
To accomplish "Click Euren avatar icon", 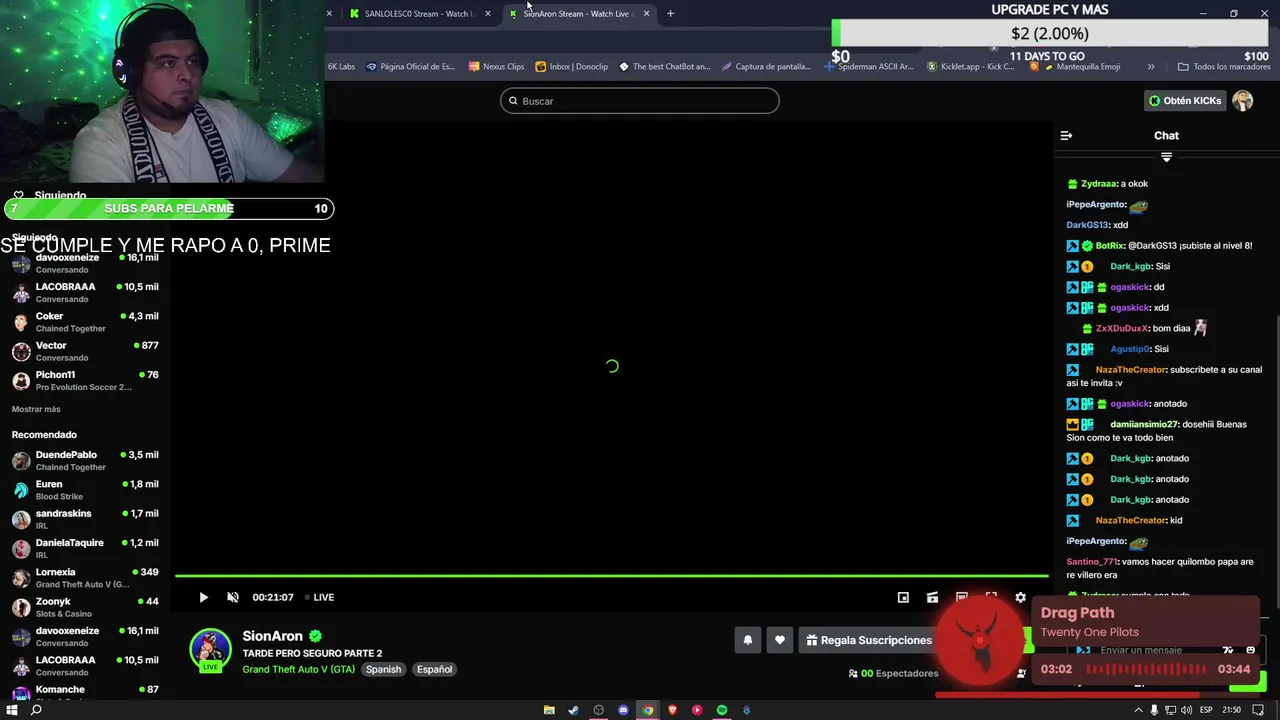I will [21, 490].
